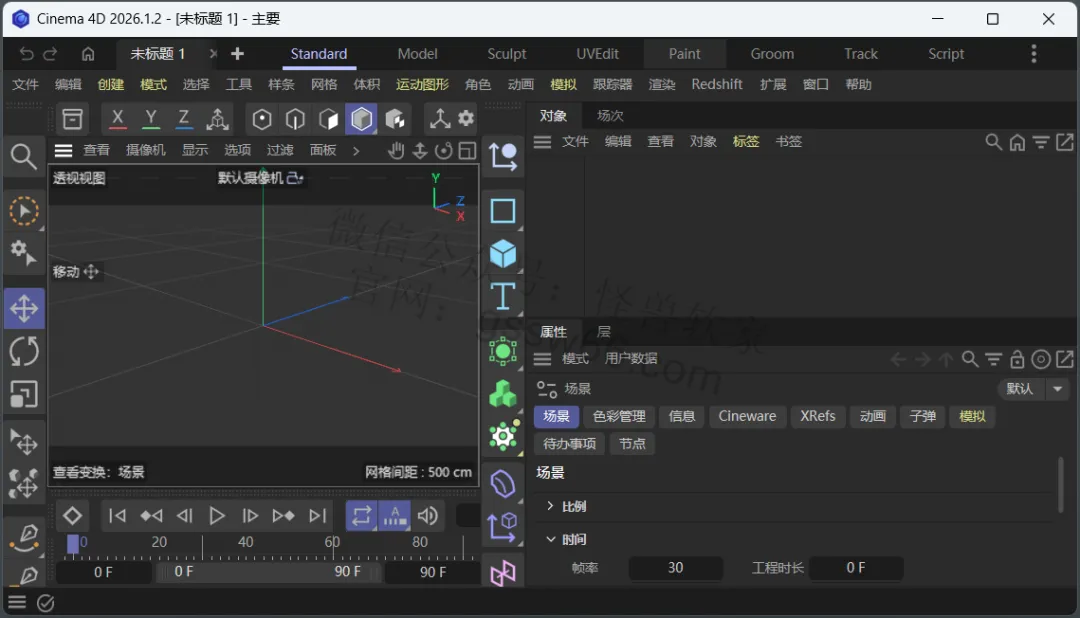Open viewport hamburger menu
Image resolution: width=1080 pixels, height=618 pixels.
pos(63,150)
